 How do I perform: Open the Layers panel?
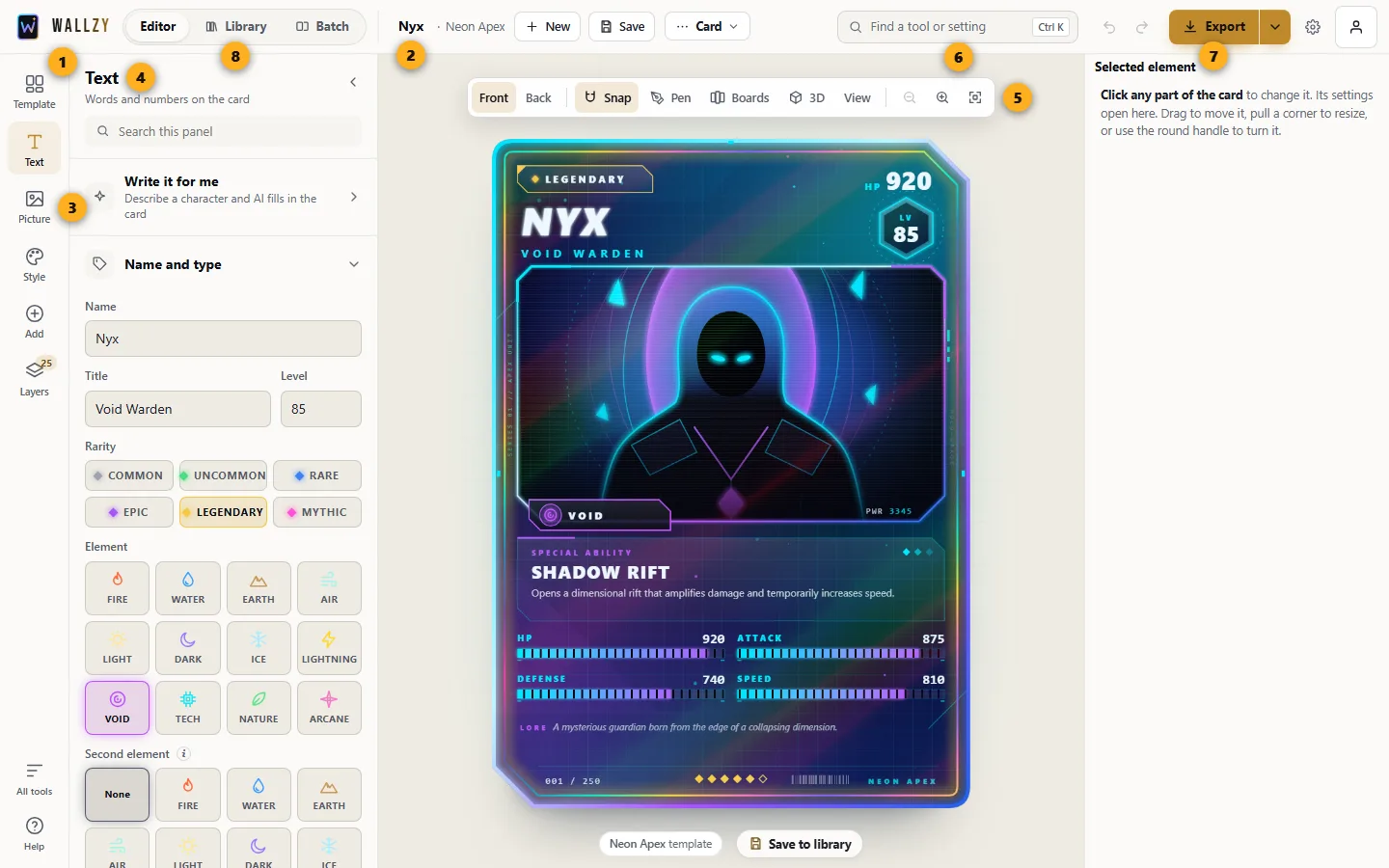coord(35,379)
